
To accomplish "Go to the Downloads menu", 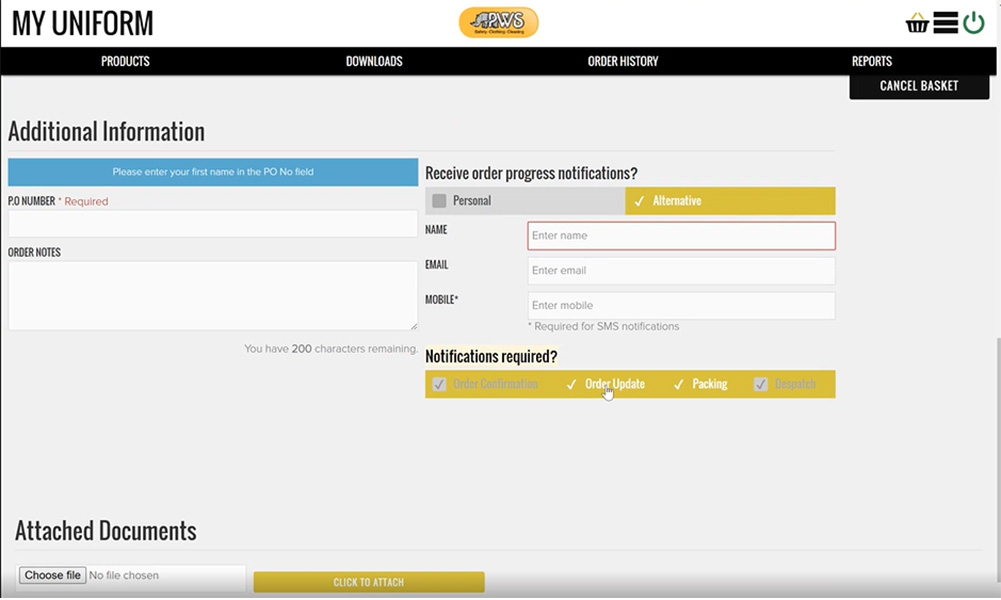I will pos(374,61).
